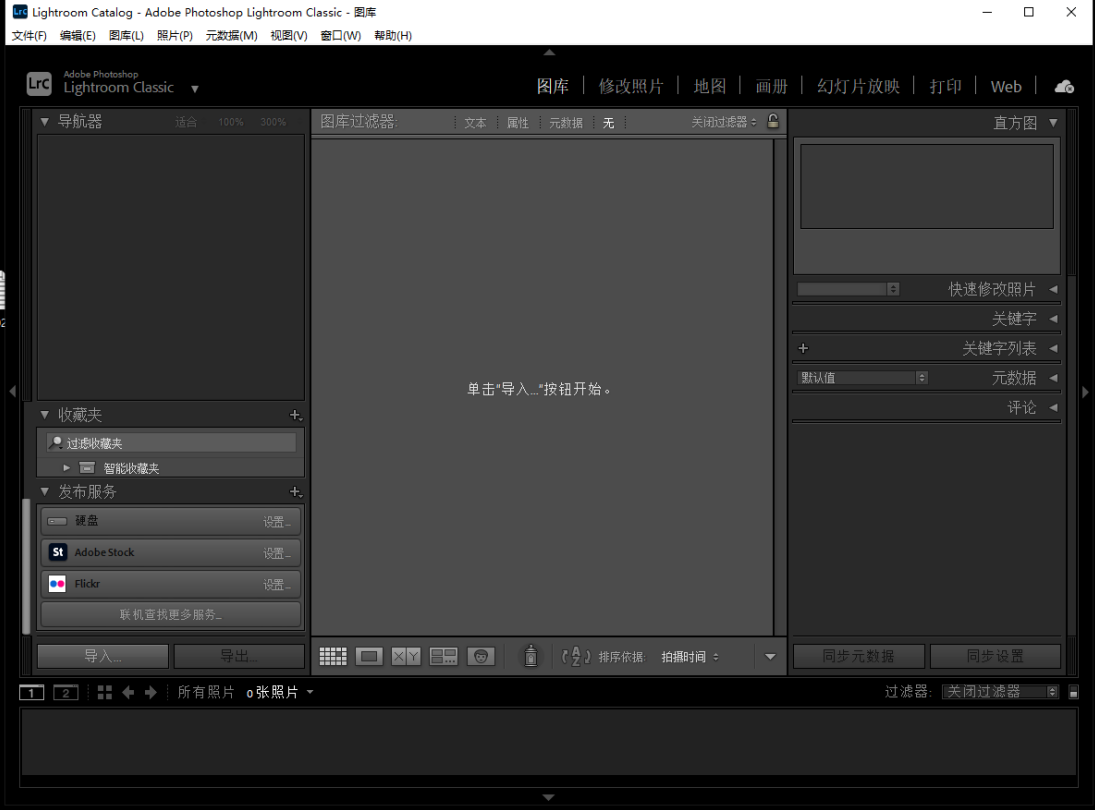Add new collection with plus icon
The image size is (1095, 810).
point(295,415)
